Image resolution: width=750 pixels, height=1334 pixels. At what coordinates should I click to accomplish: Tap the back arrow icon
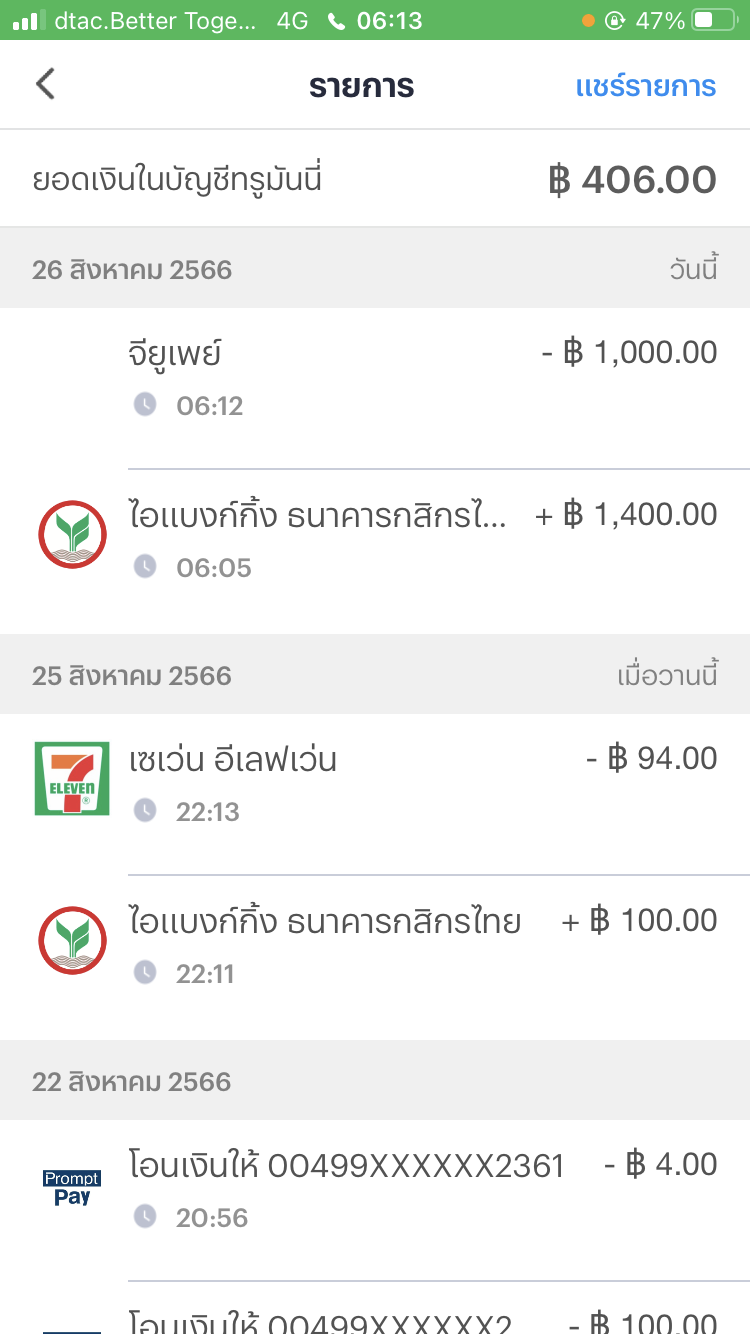pos(45,84)
